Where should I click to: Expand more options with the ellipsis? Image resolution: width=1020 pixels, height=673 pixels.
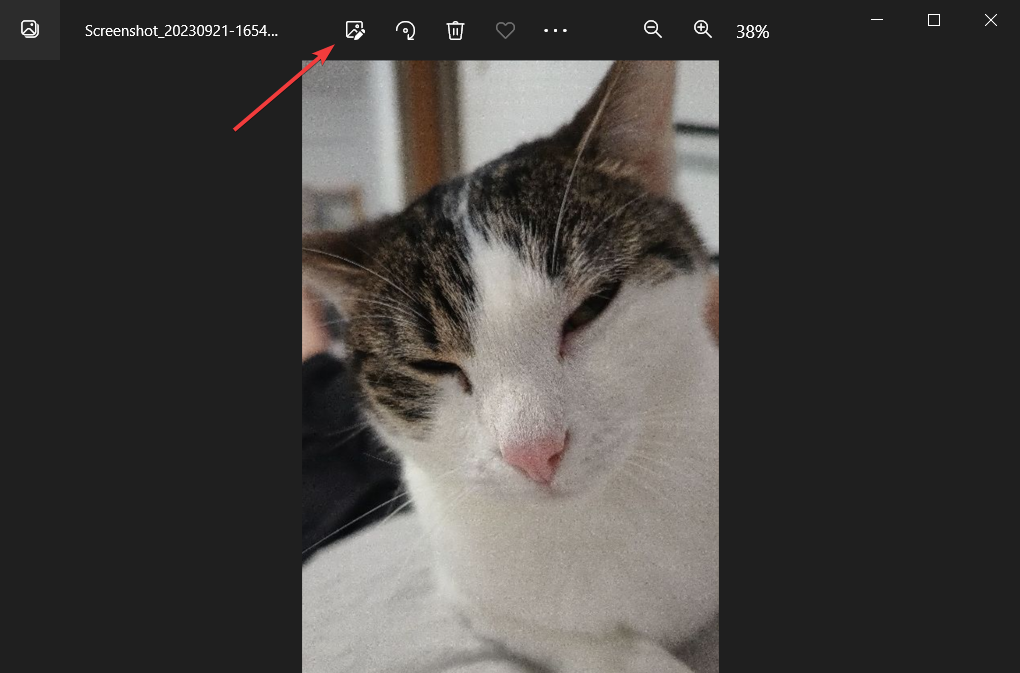tap(556, 30)
